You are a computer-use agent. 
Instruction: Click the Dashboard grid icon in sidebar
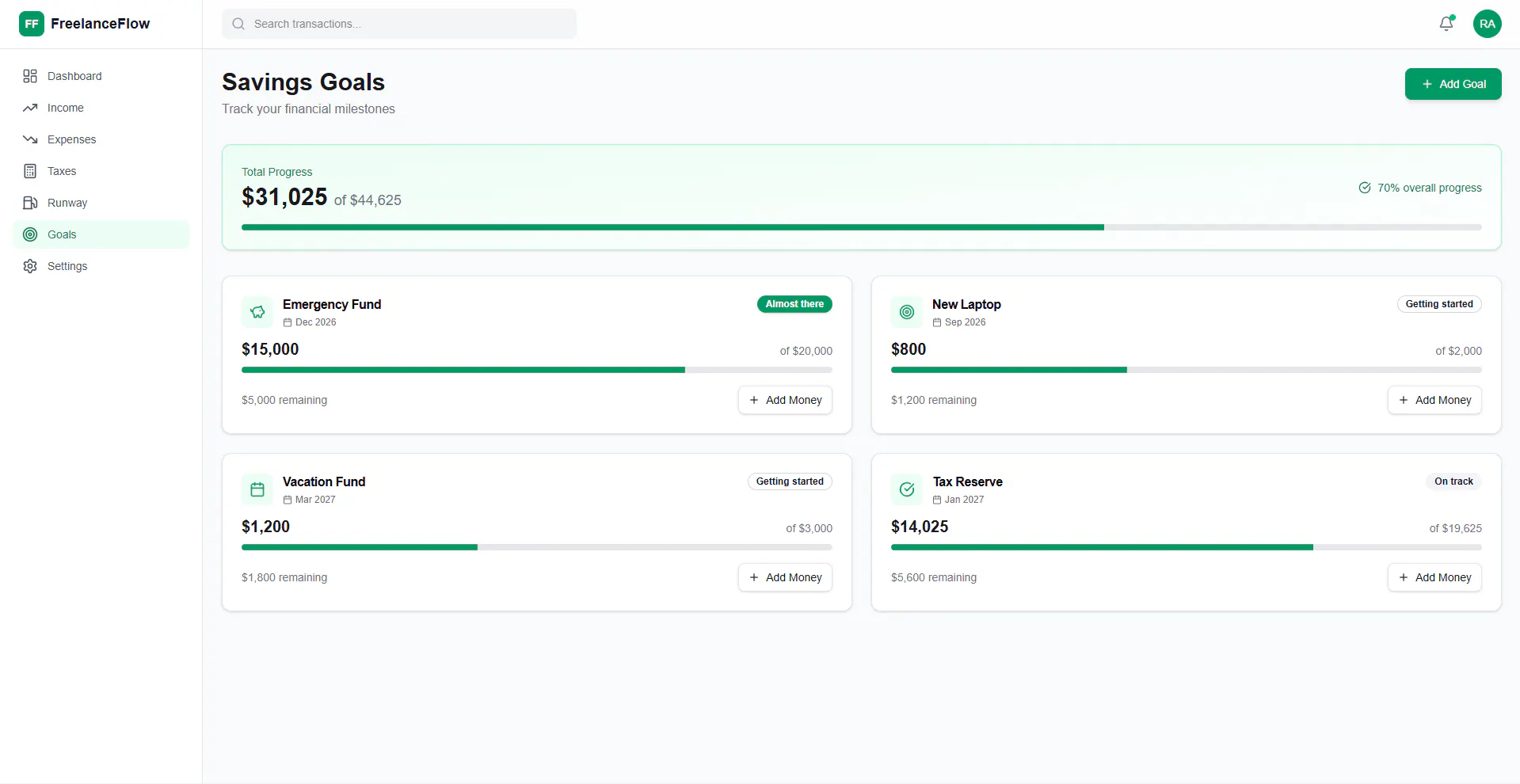click(x=30, y=76)
